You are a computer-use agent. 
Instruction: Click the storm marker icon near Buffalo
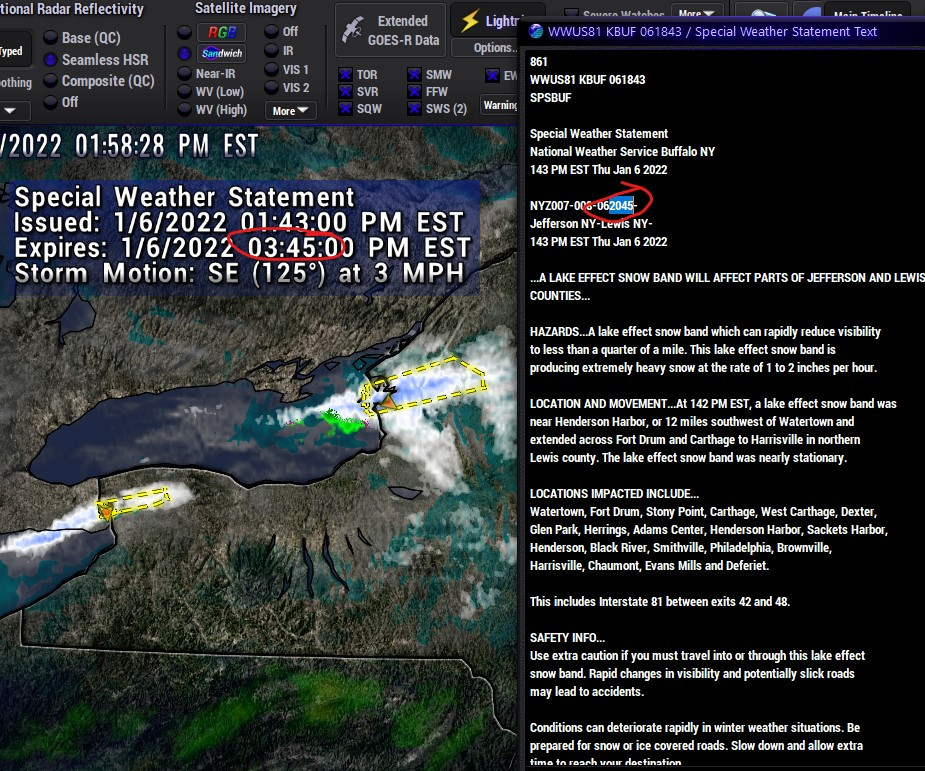tap(105, 510)
